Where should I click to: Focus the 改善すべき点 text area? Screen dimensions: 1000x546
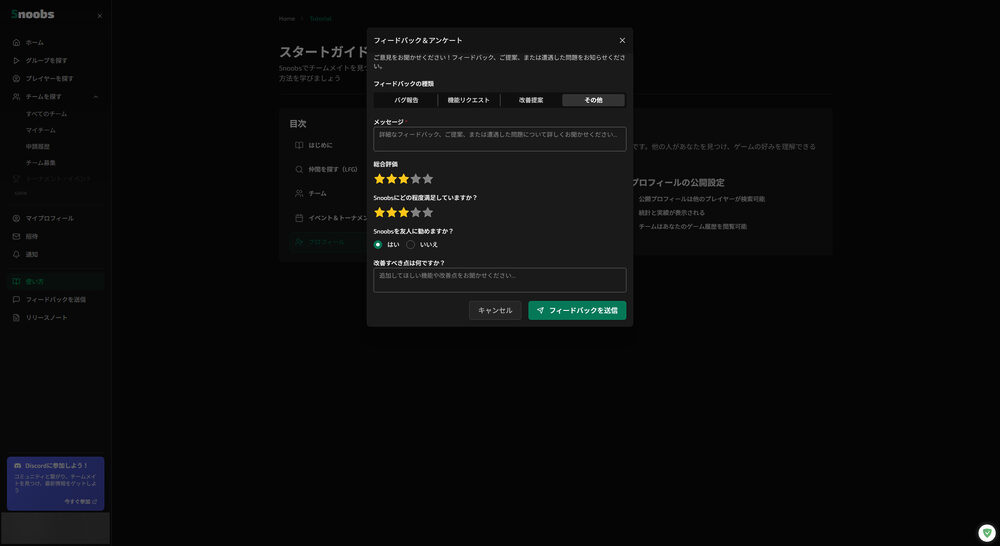tap(500, 280)
